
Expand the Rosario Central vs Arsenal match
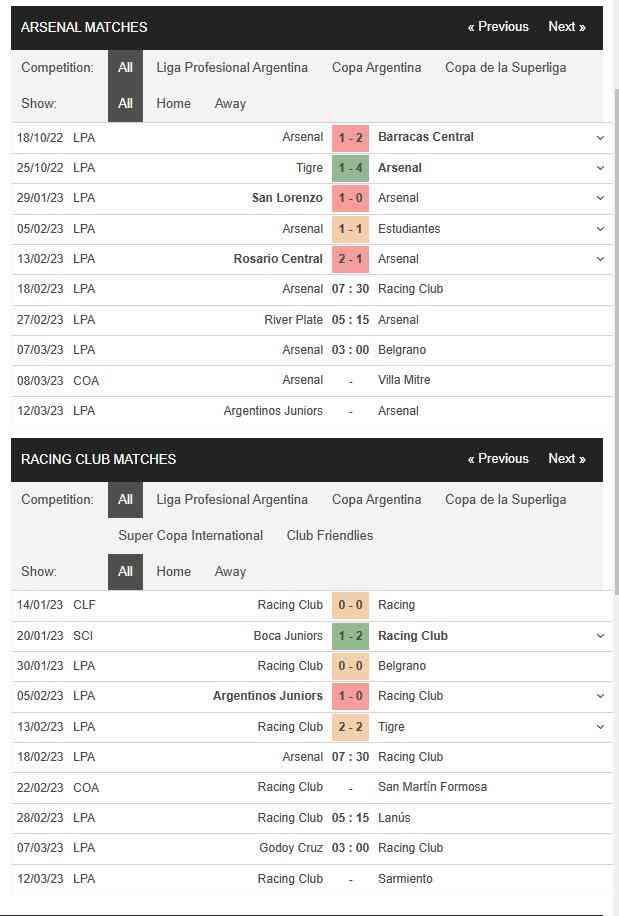pos(599,258)
